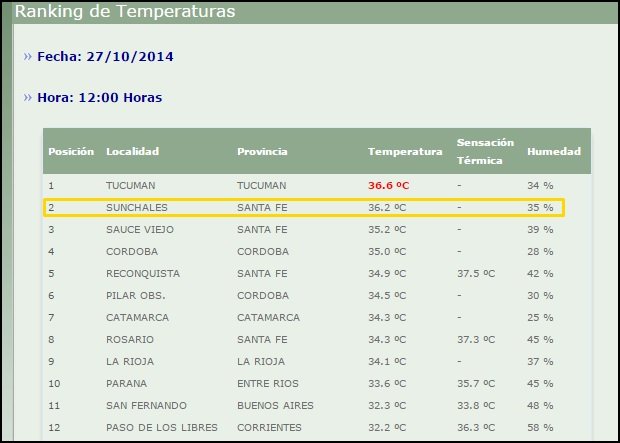Select the Localidad column header
This screenshot has height=443, width=620.
click(x=132, y=152)
